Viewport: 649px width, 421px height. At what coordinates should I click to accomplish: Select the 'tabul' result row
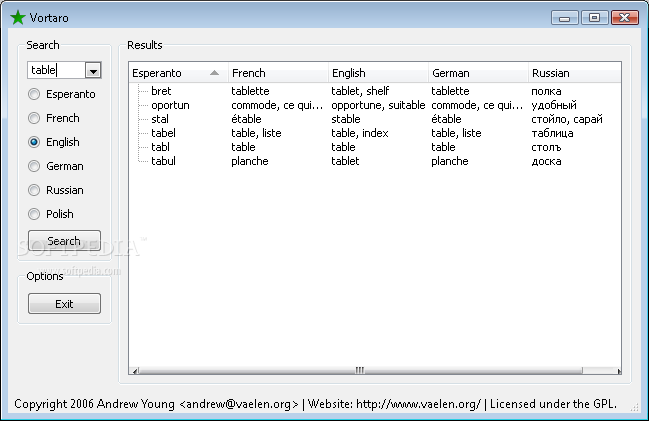point(375,161)
